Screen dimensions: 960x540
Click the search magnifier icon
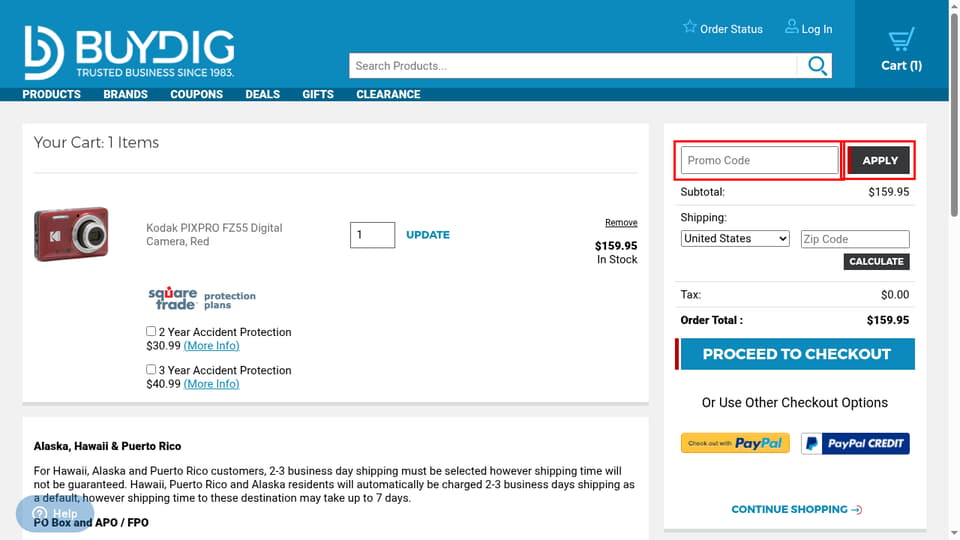(x=817, y=66)
